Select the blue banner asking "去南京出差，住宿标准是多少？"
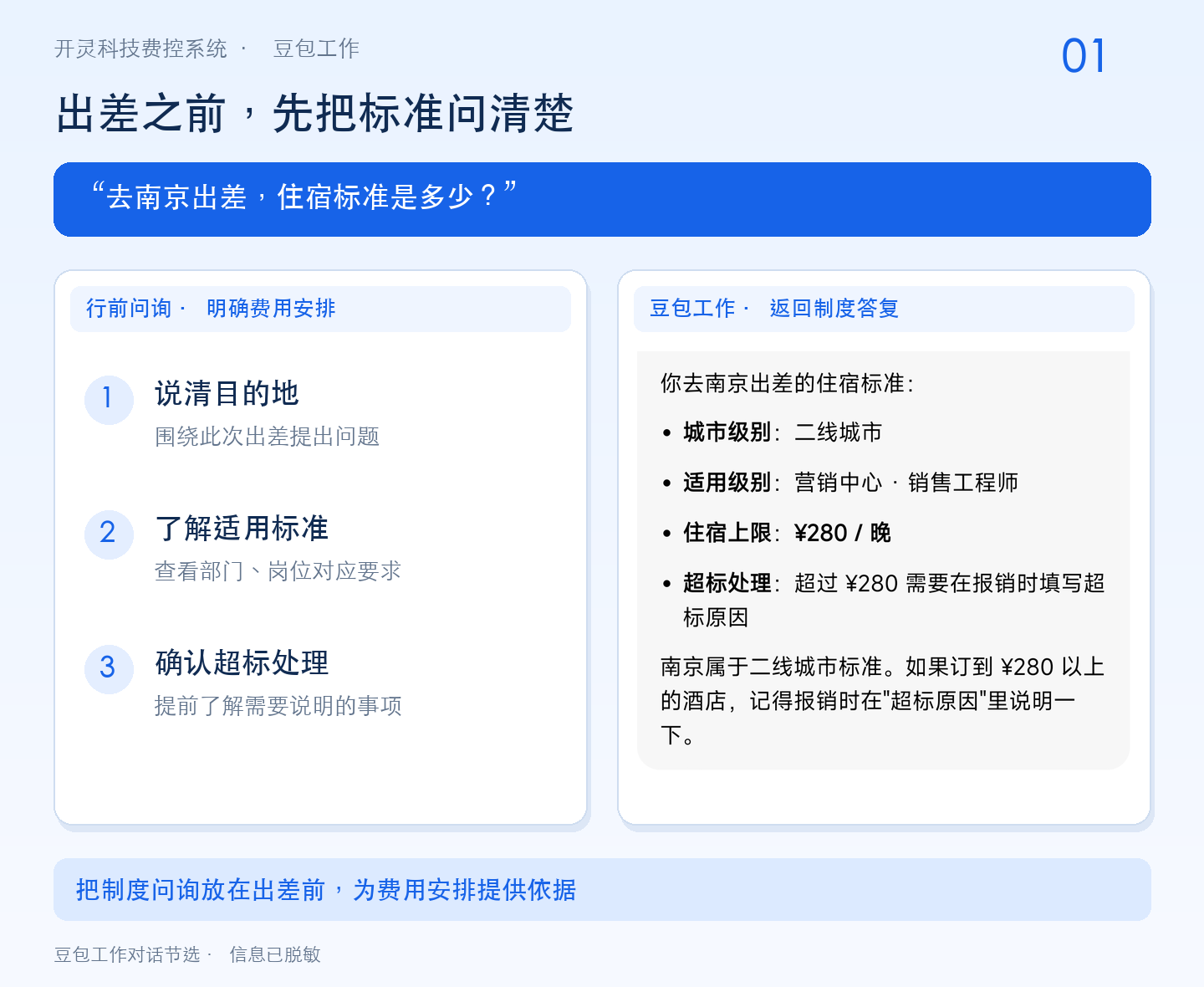Viewport: 1204px width, 987px height. [x=602, y=199]
